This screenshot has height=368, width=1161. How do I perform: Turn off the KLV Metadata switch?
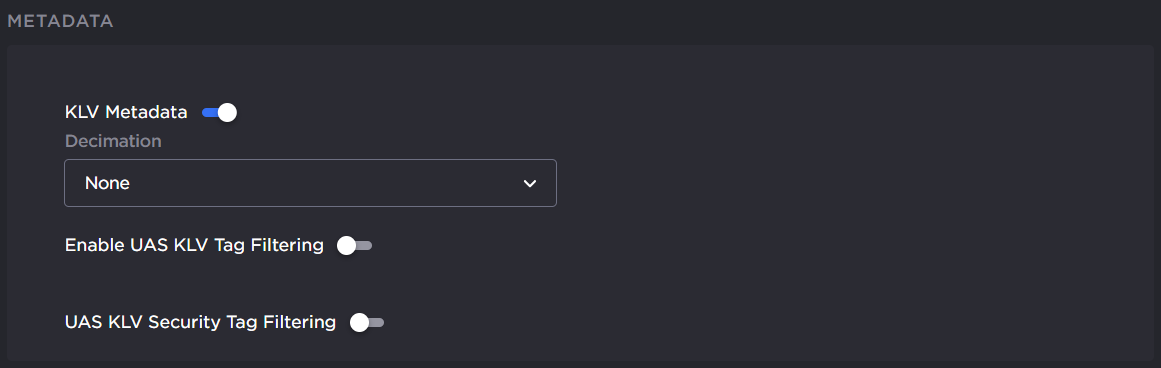(219, 113)
